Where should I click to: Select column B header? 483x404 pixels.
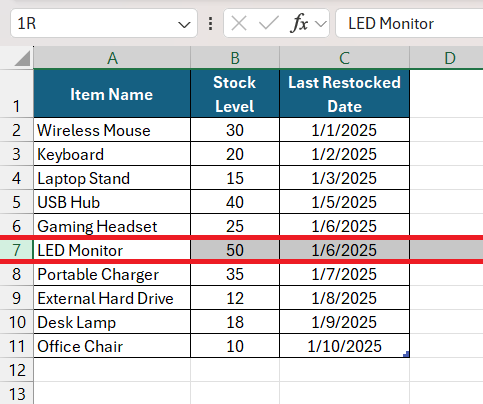(x=235, y=58)
